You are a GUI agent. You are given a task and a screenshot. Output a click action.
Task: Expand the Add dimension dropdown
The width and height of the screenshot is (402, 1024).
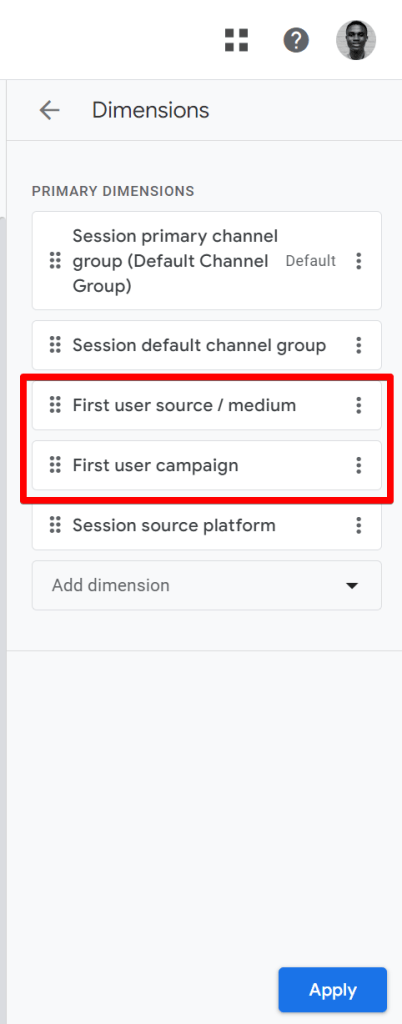tap(207, 585)
